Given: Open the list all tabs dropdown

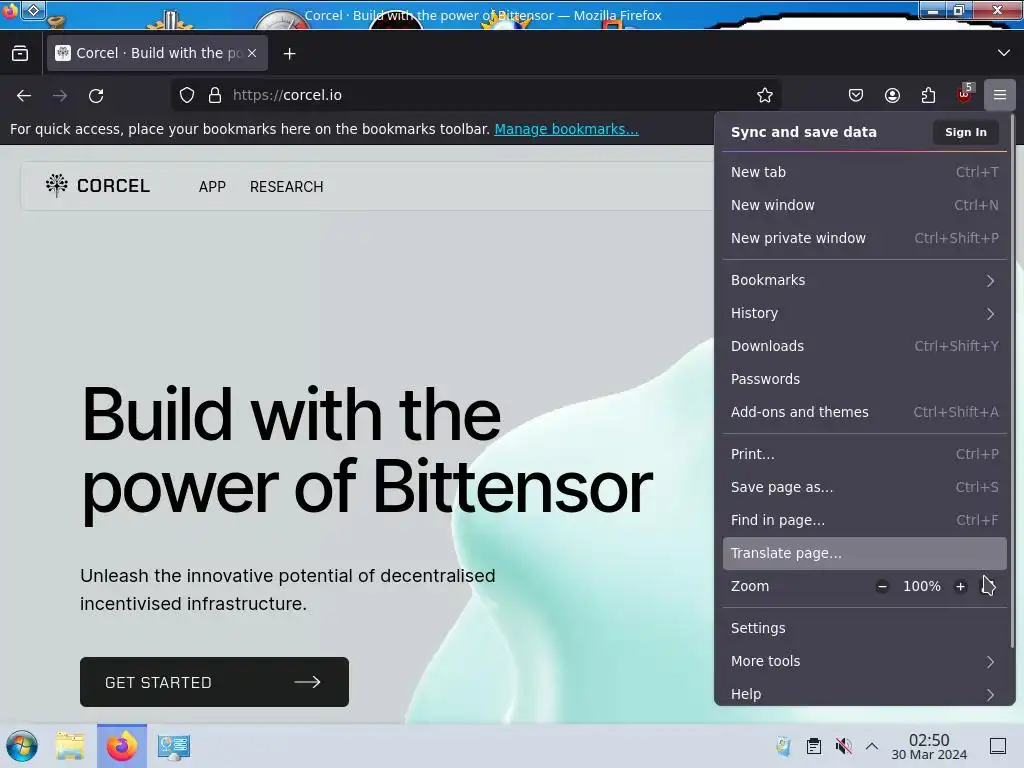Looking at the screenshot, I should [x=1003, y=53].
